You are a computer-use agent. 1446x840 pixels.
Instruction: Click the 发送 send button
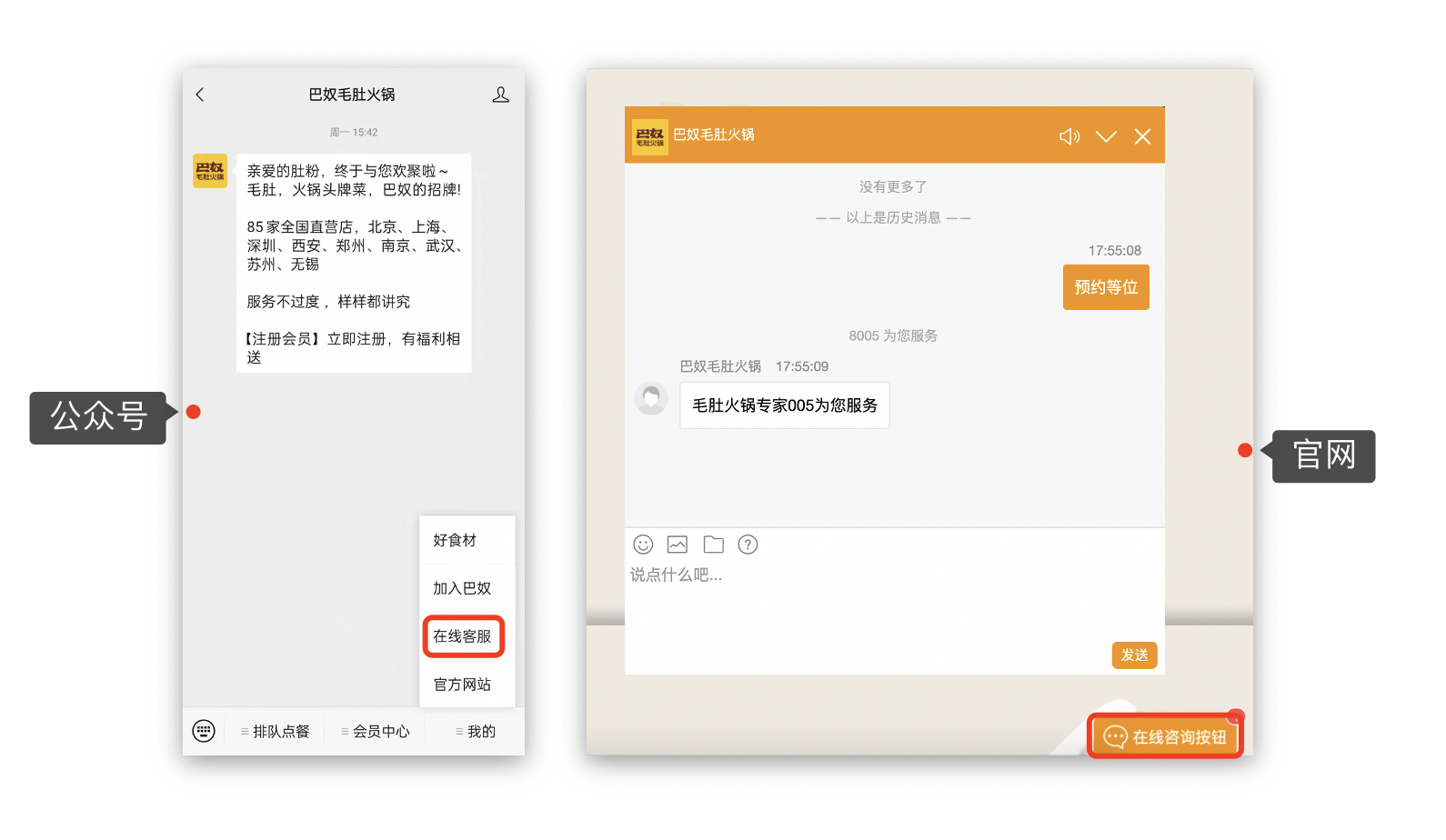1134,655
